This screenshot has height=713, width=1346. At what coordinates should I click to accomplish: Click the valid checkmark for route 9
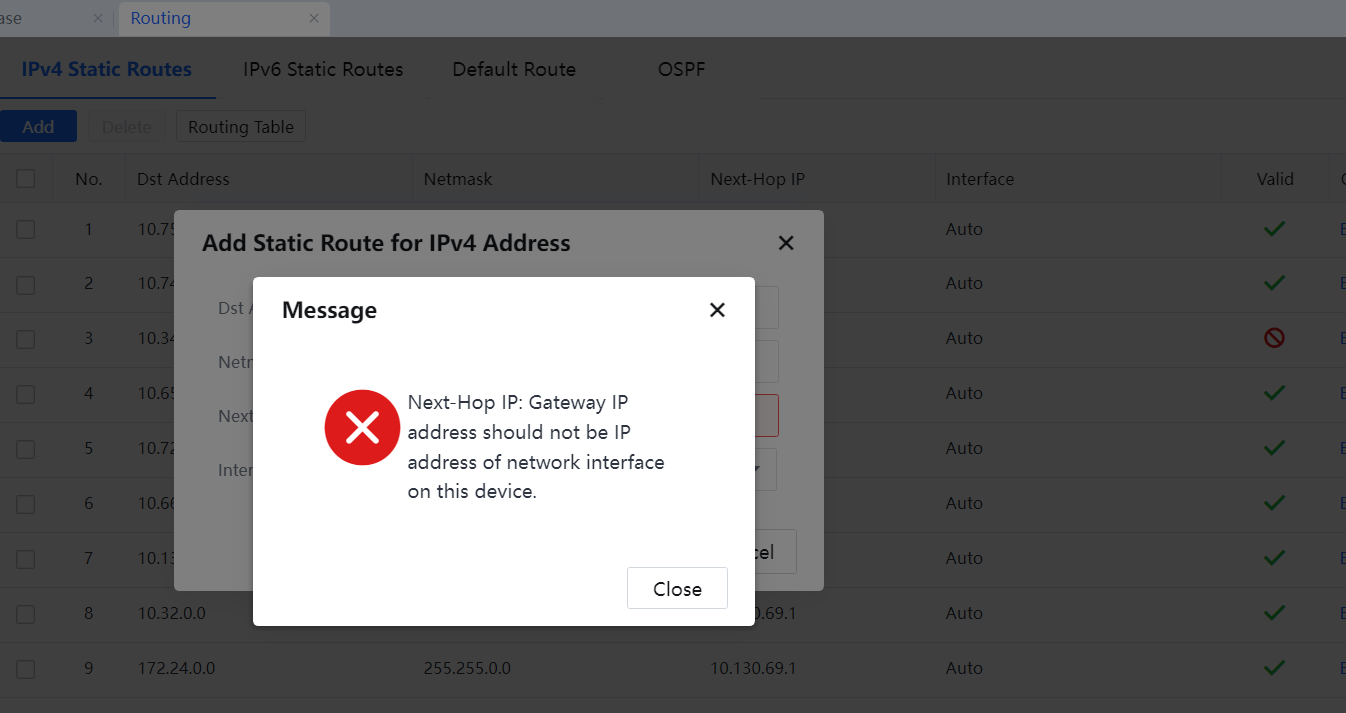1274,667
